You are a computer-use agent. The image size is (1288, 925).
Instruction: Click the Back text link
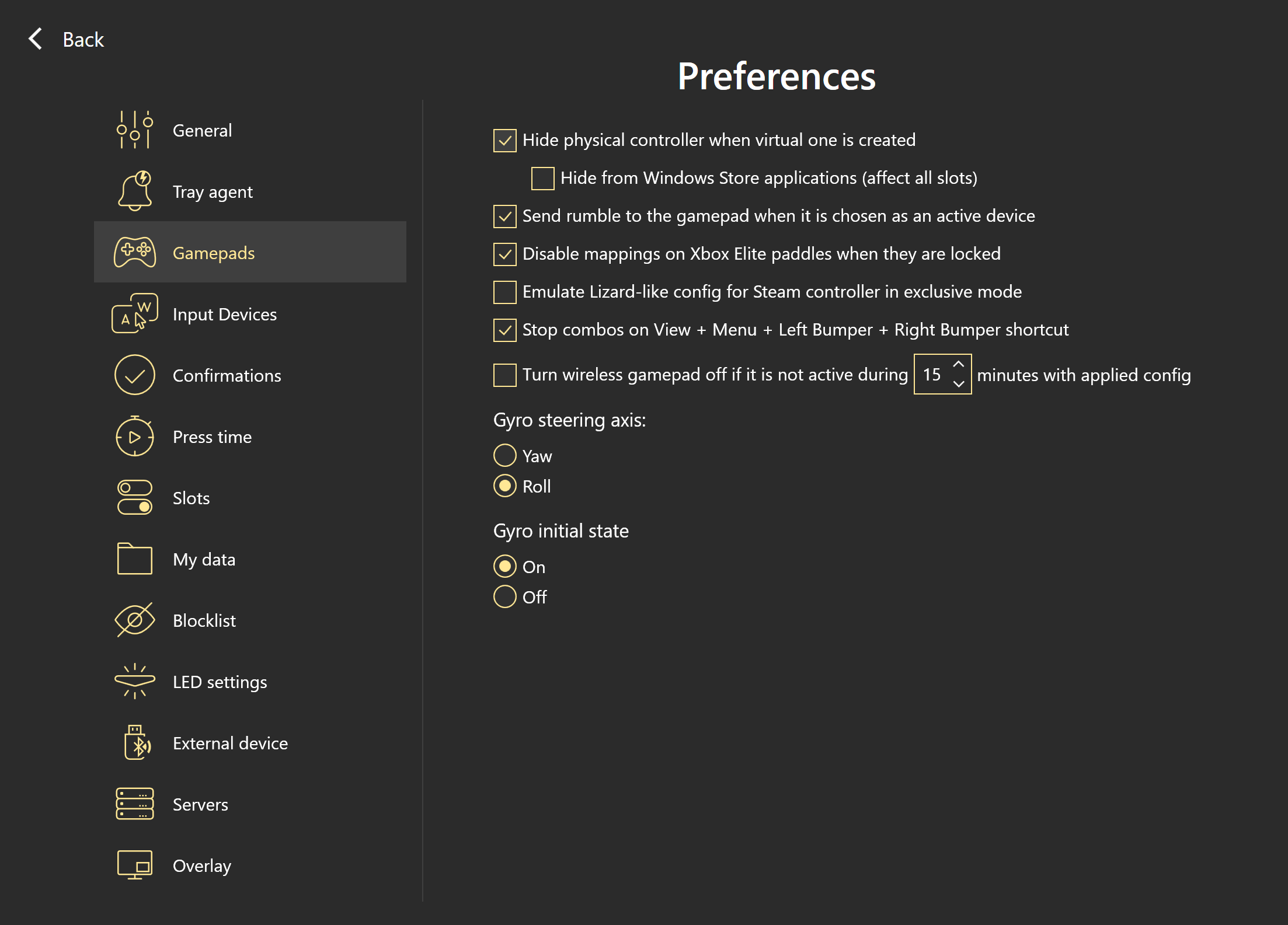83,40
